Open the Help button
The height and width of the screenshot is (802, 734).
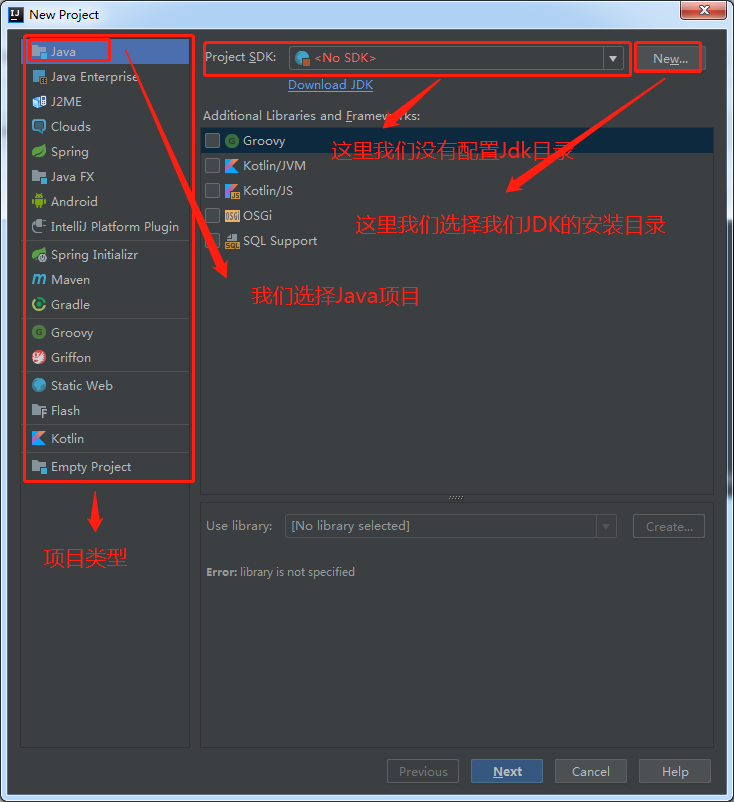tap(675, 771)
